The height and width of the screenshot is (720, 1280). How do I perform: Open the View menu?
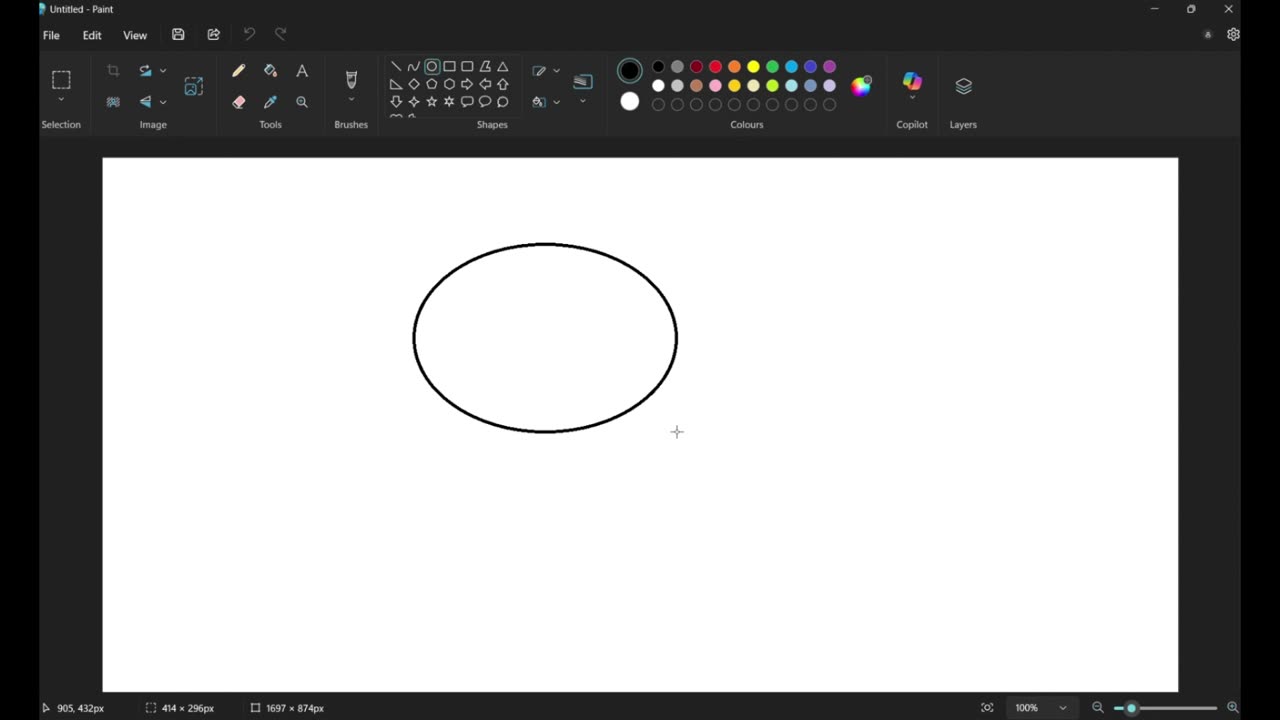click(135, 35)
